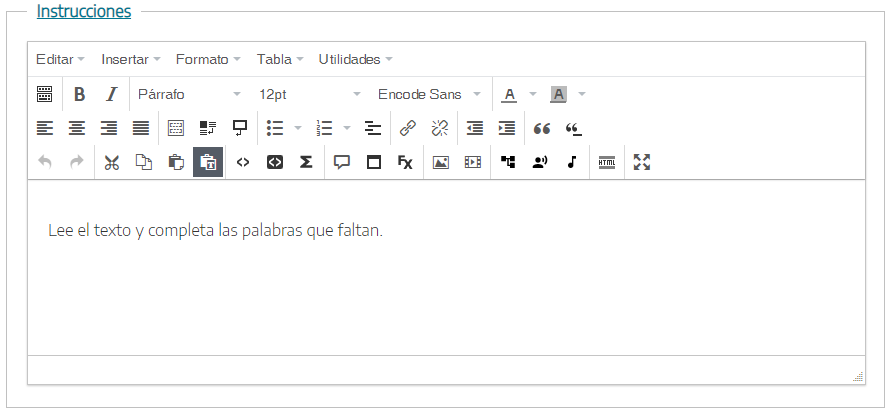This screenshot has height=413, width=893.
Task: Expand numbered list style options
Action: point(347,128)
